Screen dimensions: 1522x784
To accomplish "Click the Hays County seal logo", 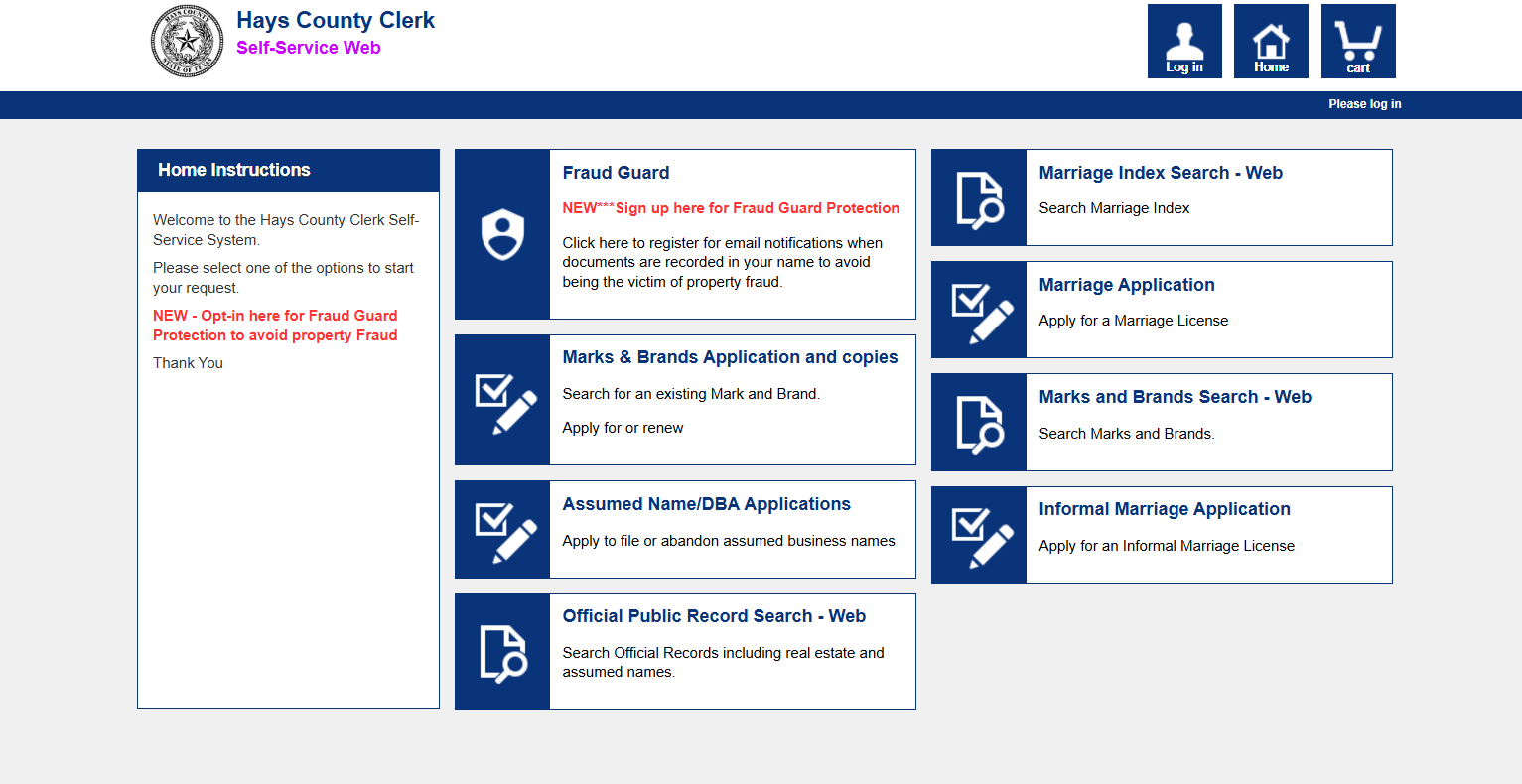I will [x=187, y=42].
